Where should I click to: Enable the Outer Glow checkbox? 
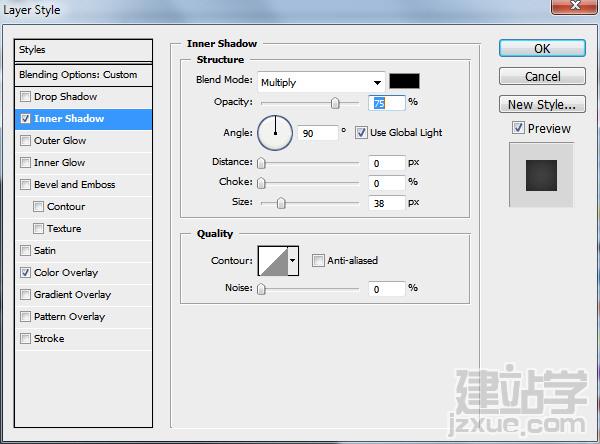(25, 140)
